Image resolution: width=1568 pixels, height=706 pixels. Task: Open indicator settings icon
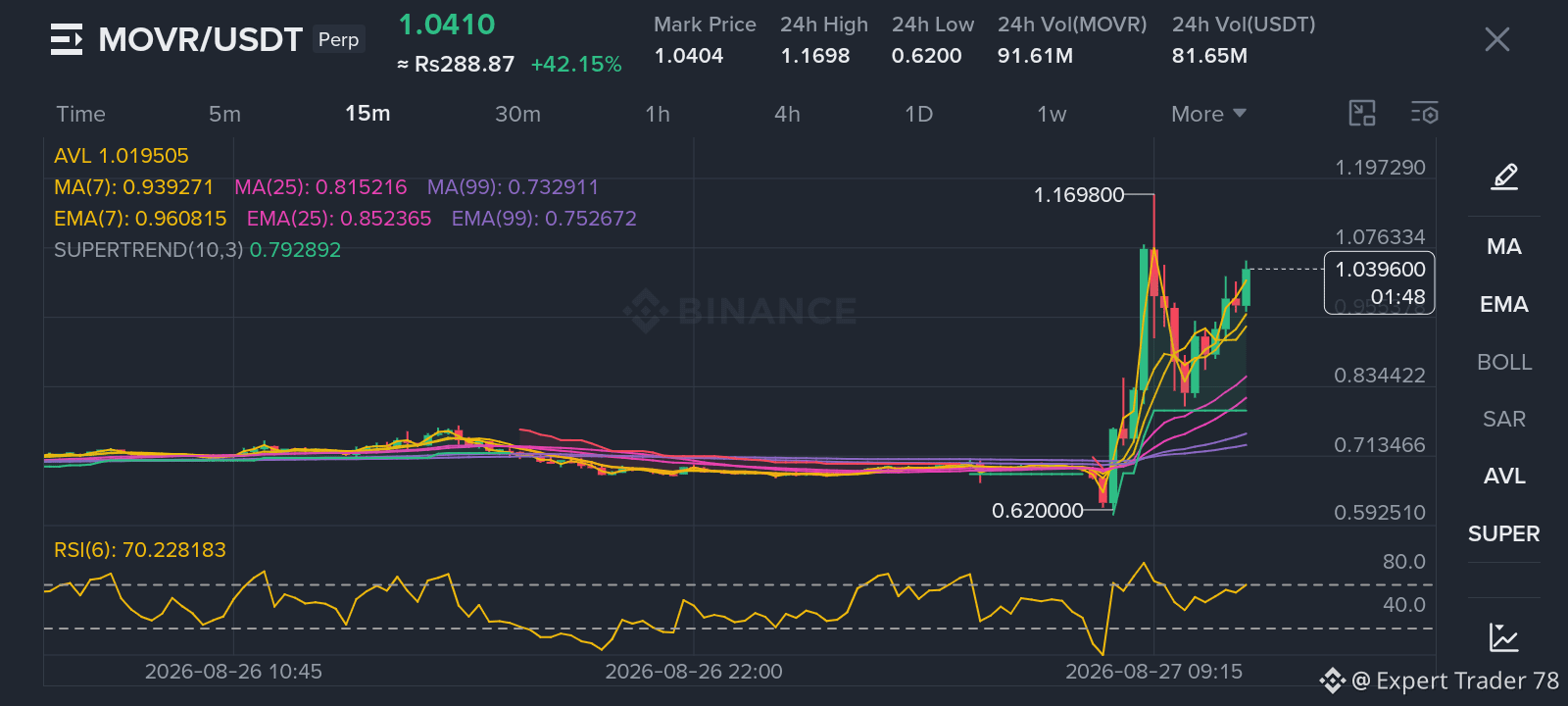click(x=1425, y=114)
